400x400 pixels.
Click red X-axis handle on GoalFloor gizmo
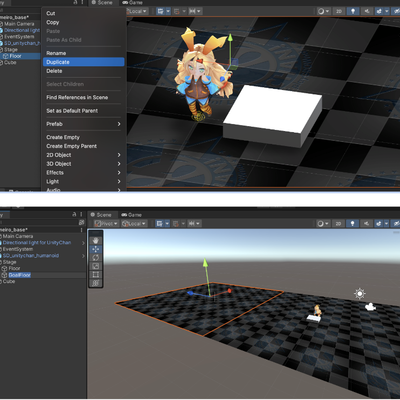pos(229,291)
